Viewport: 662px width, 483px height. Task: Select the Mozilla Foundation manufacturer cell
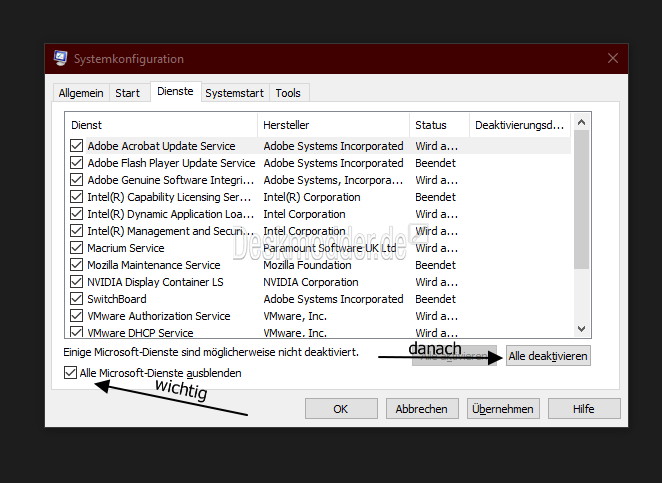pyautogui.click(x=307, y=265)
